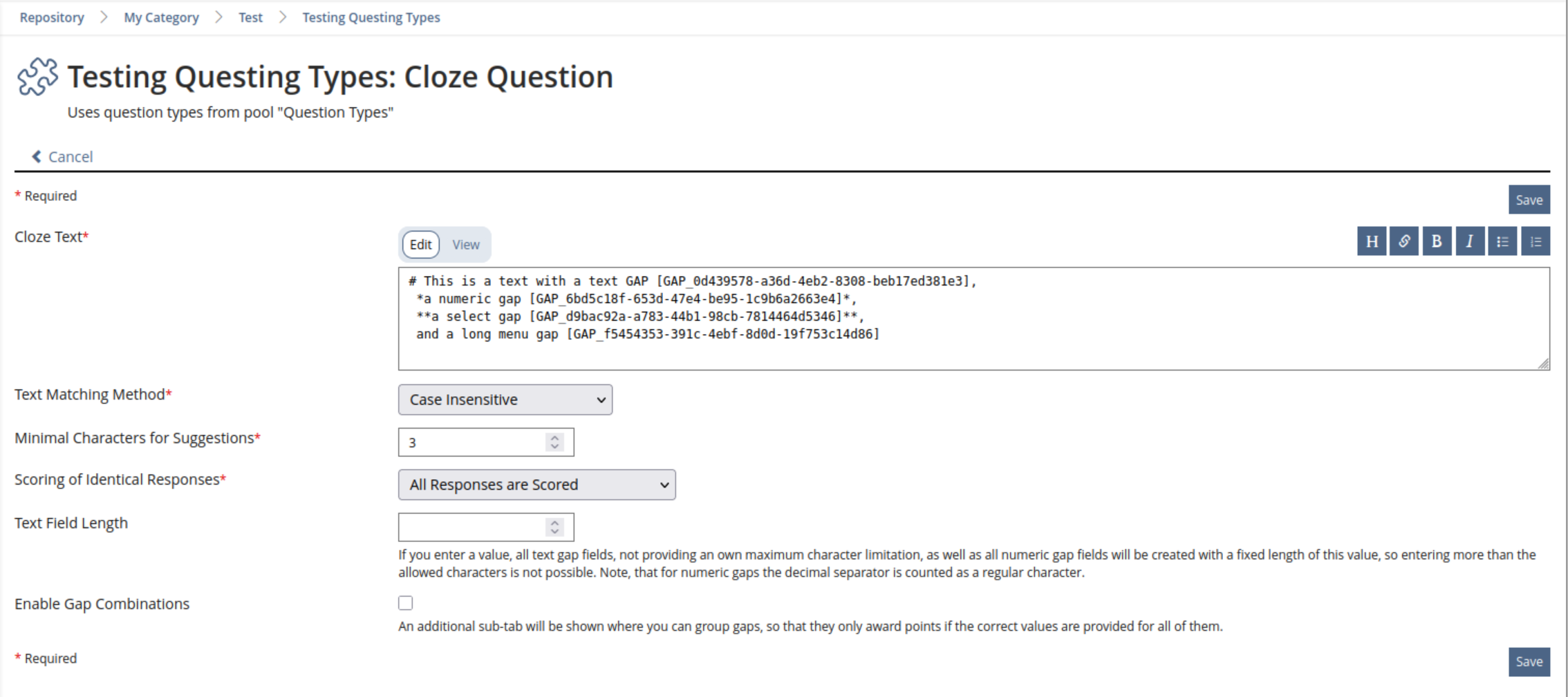Focus the Minimal Characters for Suggestions field
The width and height of the screenshot is (1568, 697).
[486, 443]
